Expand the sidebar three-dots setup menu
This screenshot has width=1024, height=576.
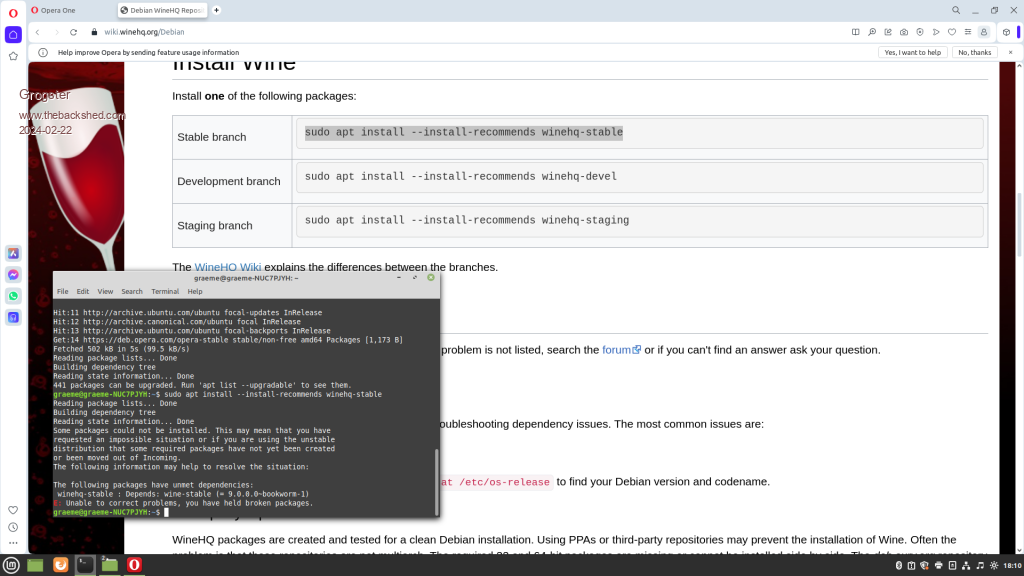coord(13,543)
